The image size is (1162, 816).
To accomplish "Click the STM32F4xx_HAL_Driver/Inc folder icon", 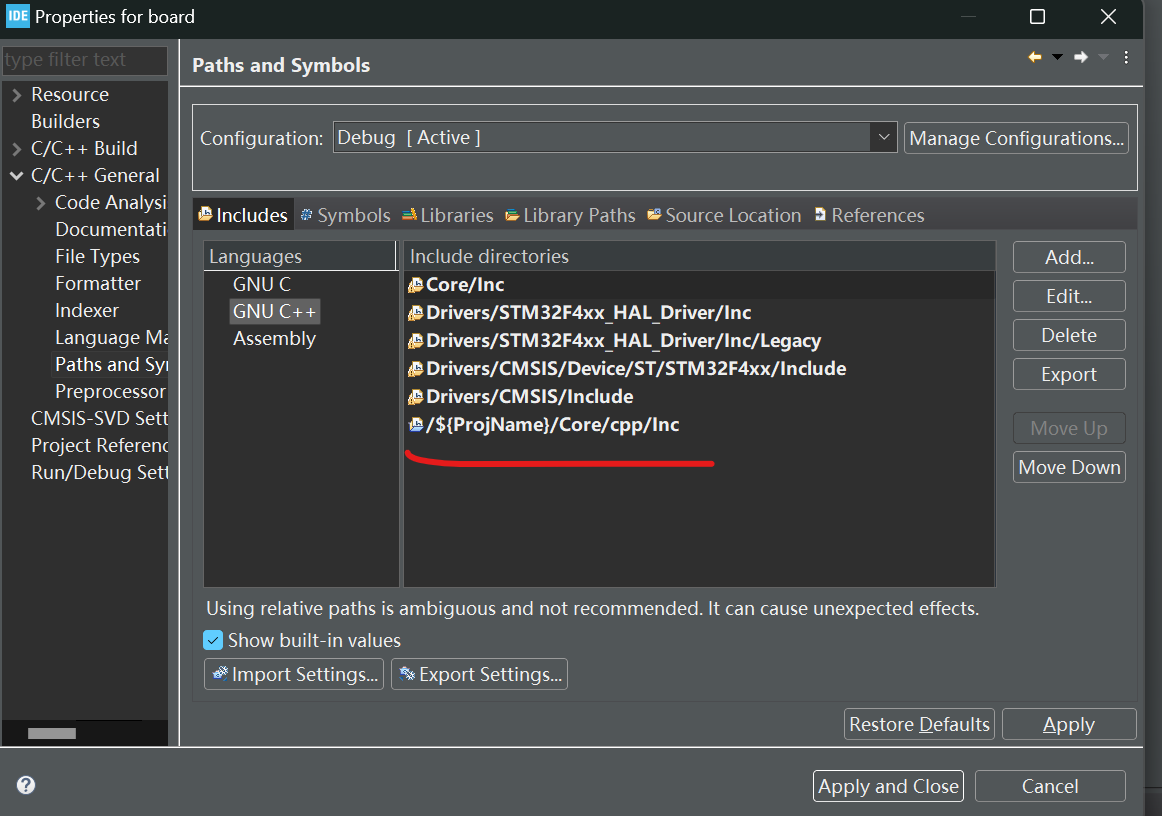I will (x=416, y=313).
